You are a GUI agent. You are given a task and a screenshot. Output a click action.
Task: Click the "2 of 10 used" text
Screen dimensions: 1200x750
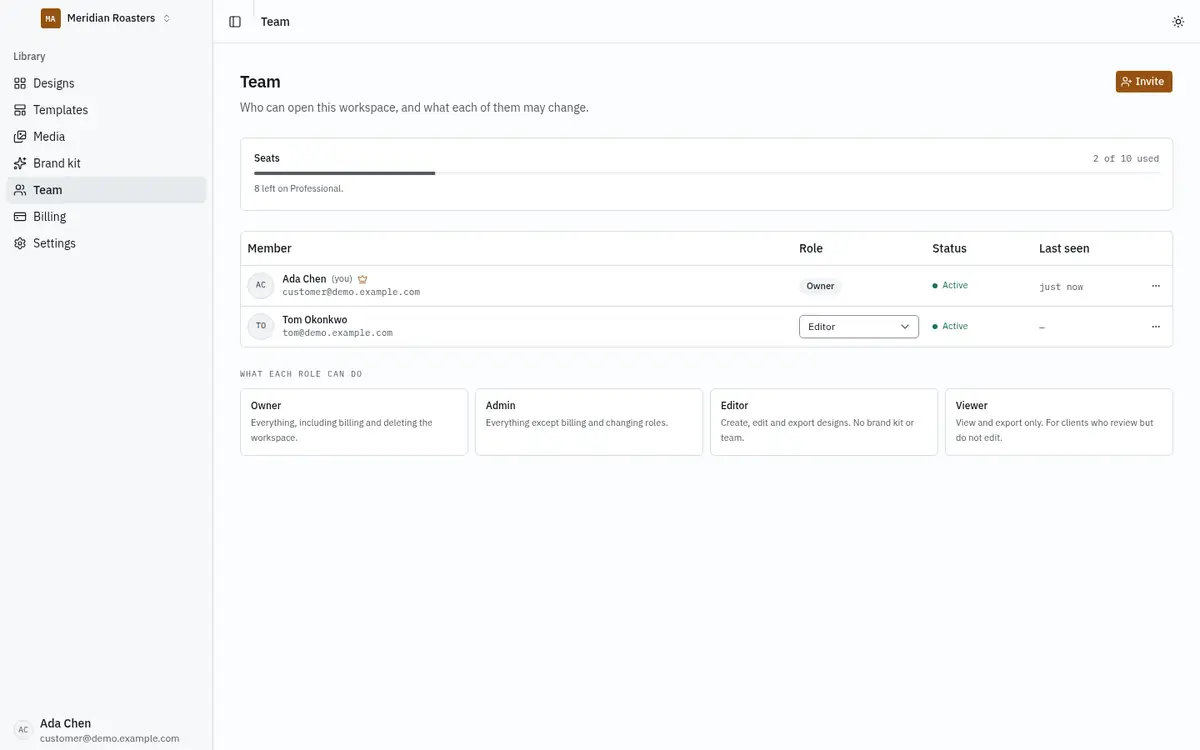click(x=1126, y=159)
